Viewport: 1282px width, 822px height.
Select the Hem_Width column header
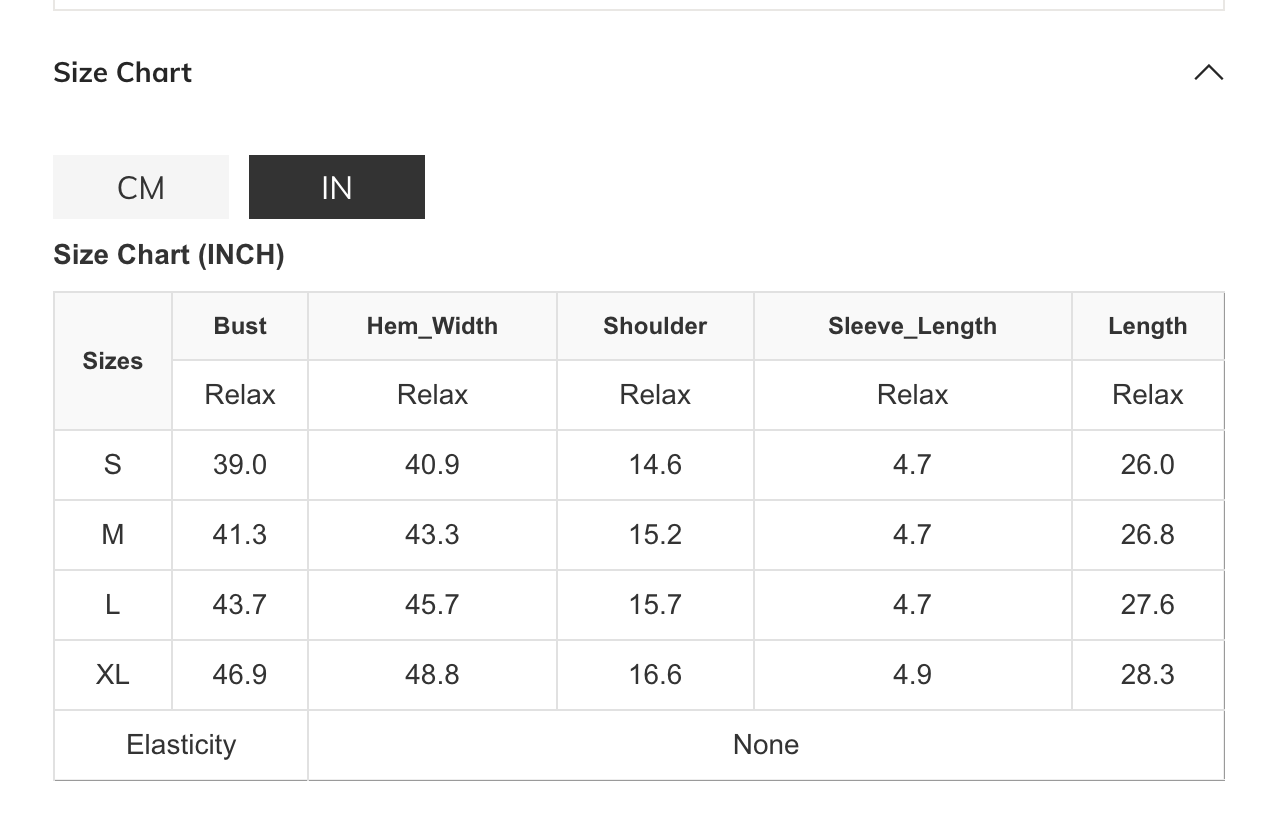[432, 326]
